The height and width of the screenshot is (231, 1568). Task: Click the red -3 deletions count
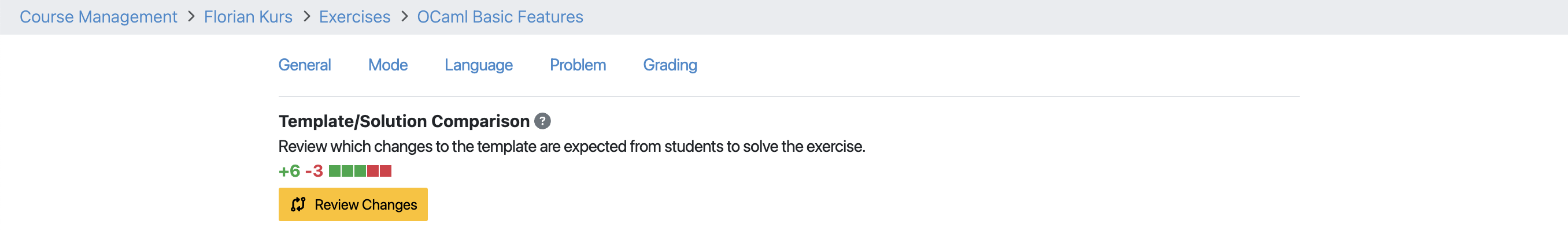point(314,172)
